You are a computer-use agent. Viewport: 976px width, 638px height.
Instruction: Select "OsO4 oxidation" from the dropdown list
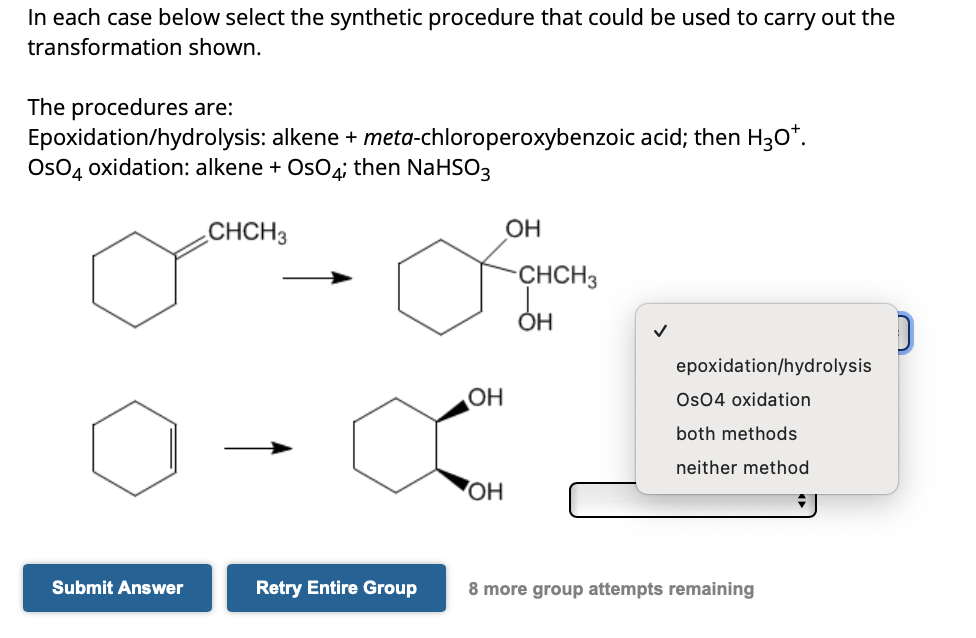(x=744, y=400)
